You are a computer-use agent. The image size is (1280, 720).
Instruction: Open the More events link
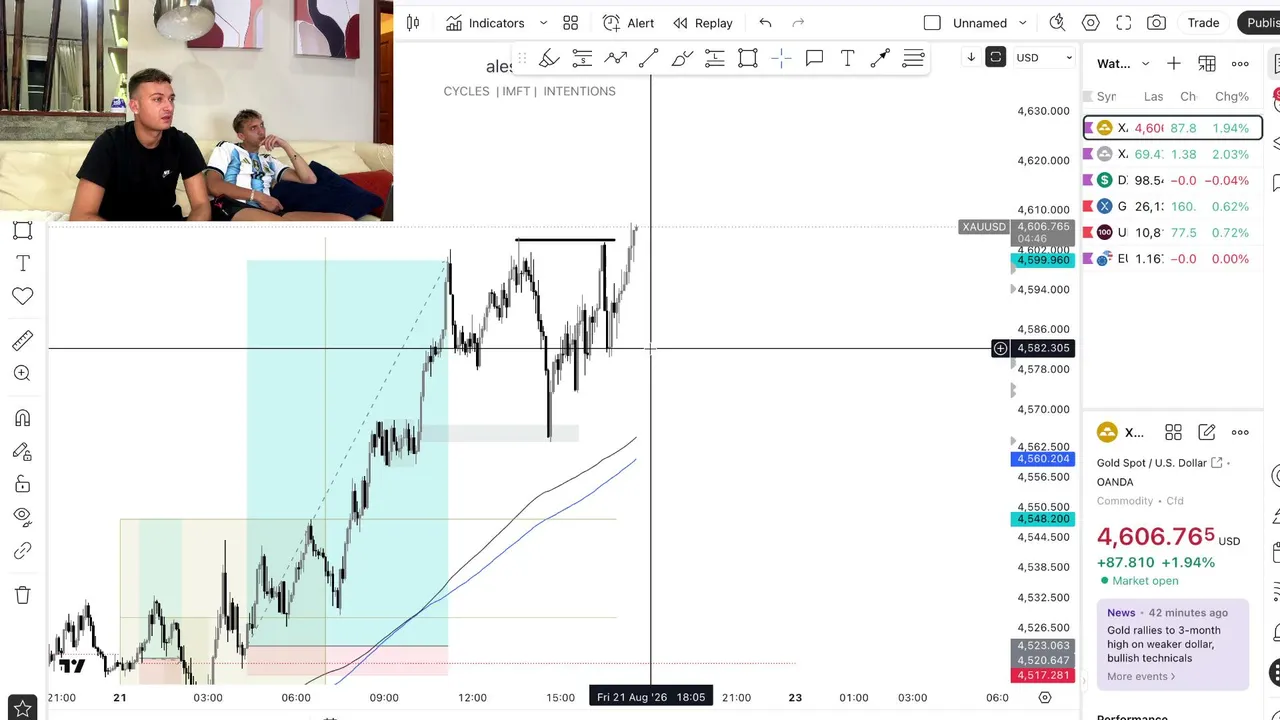[1141, 676]
